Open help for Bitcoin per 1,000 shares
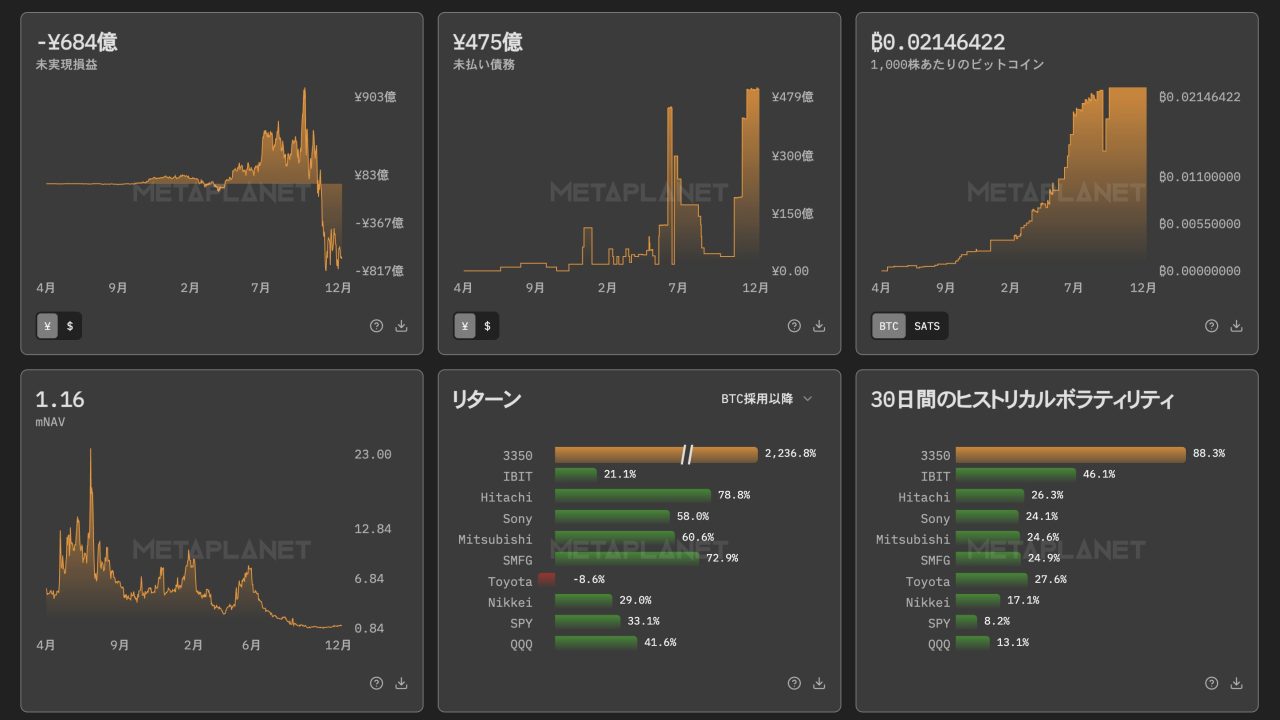This screenshot has width=1280, height=720. tap(1211, 326)
